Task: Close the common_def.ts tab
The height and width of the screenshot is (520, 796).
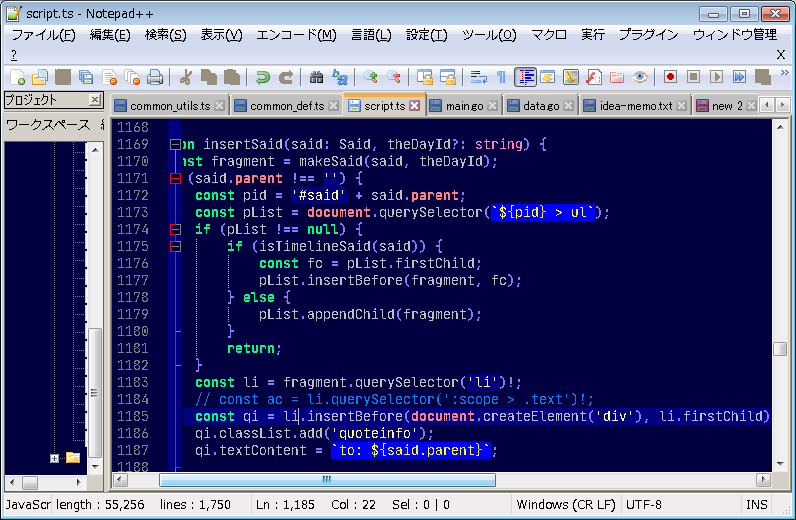Action: click(334, 106)
